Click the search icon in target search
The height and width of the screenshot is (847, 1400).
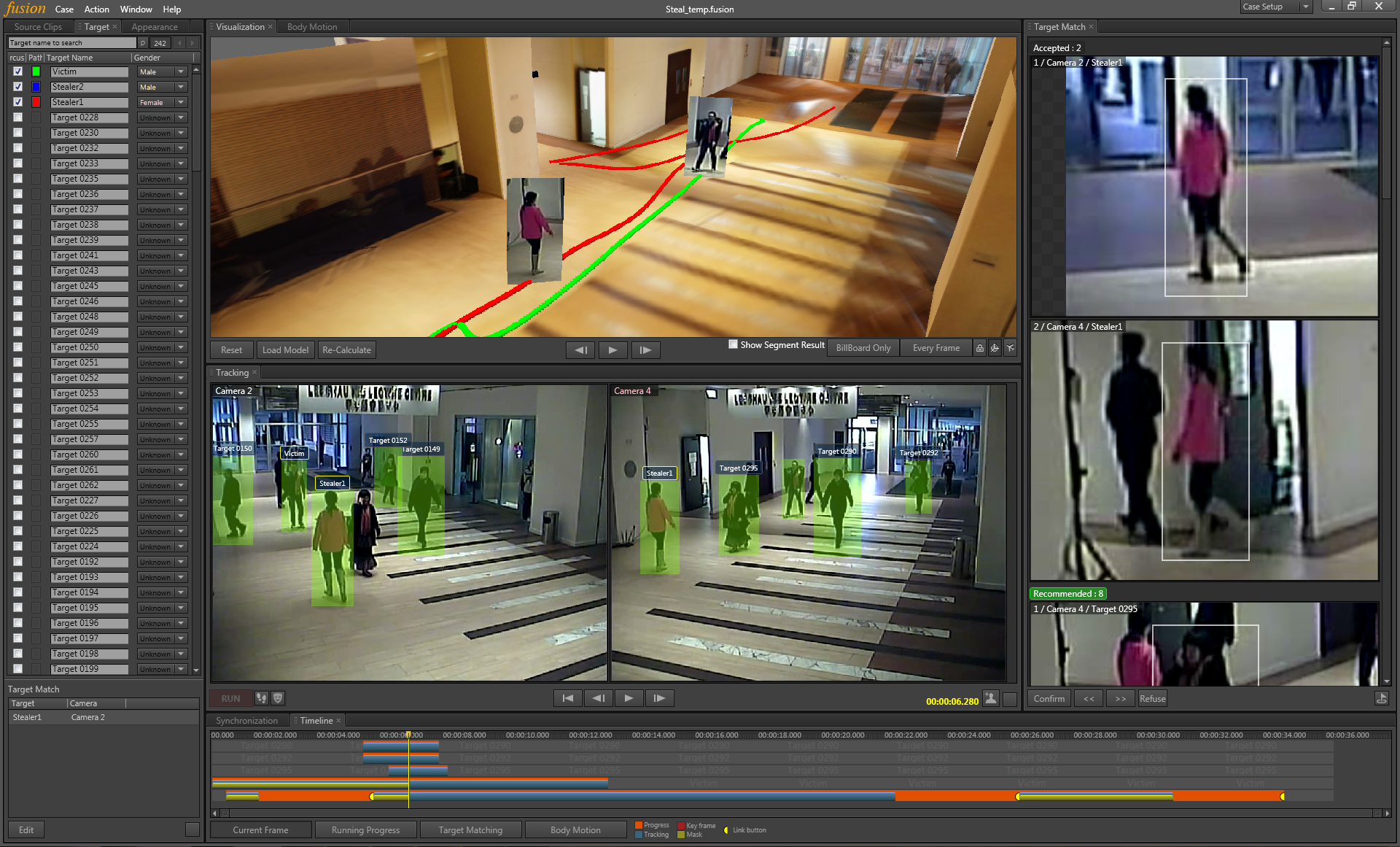[x=143, y=43]
